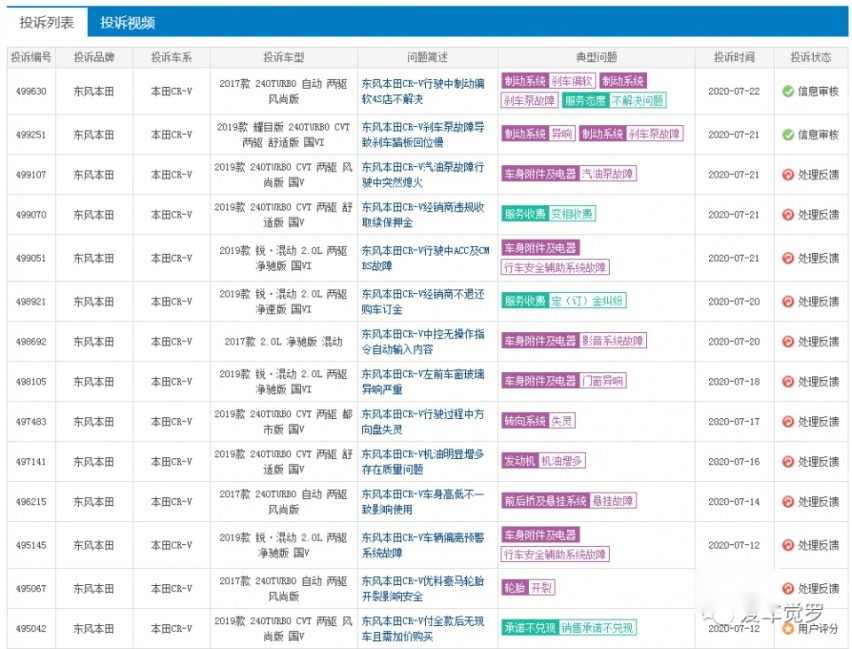Open complaint link 东风本田CR-V行驶中制动偏软4S店不解决
Screen dimensions: 852x649
tap(423, 91)
